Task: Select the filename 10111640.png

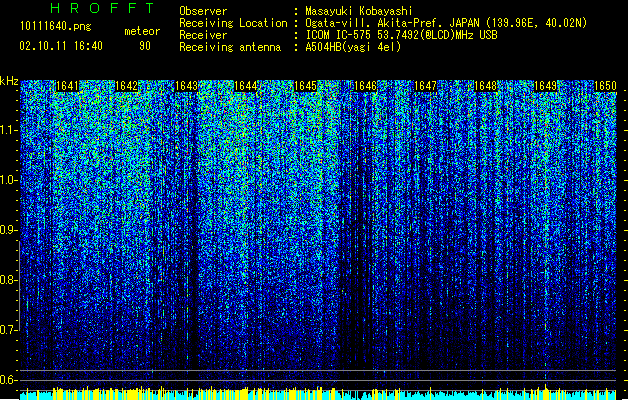Action: point(55,26)
